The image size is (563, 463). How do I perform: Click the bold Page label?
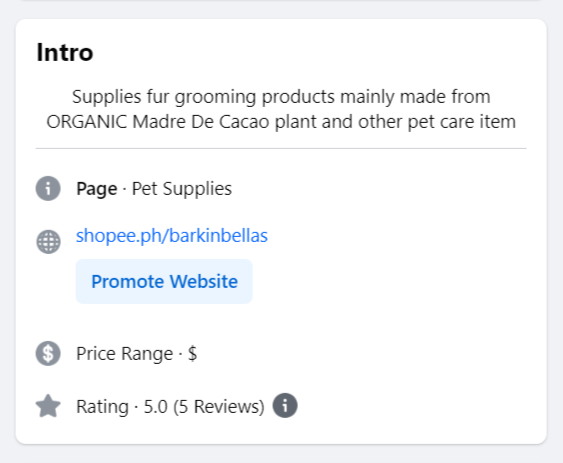(x=97, y=189)
